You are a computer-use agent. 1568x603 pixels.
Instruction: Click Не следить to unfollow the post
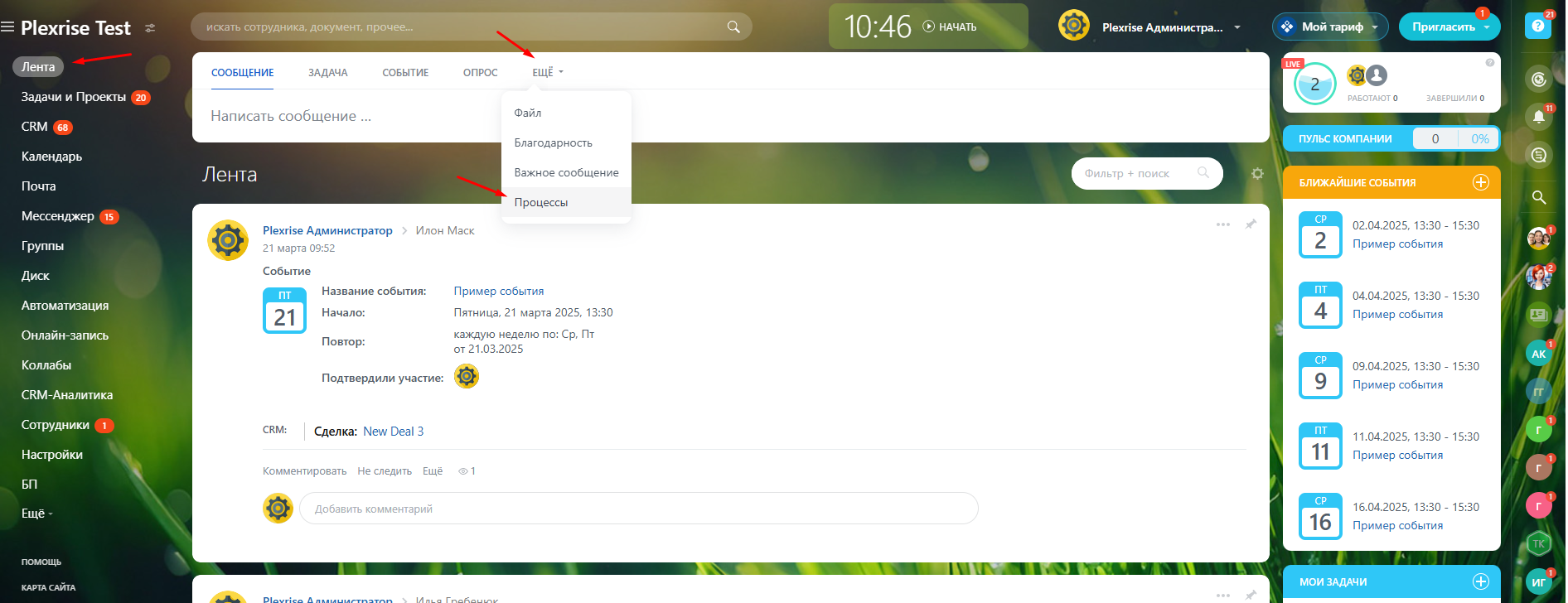385,471
